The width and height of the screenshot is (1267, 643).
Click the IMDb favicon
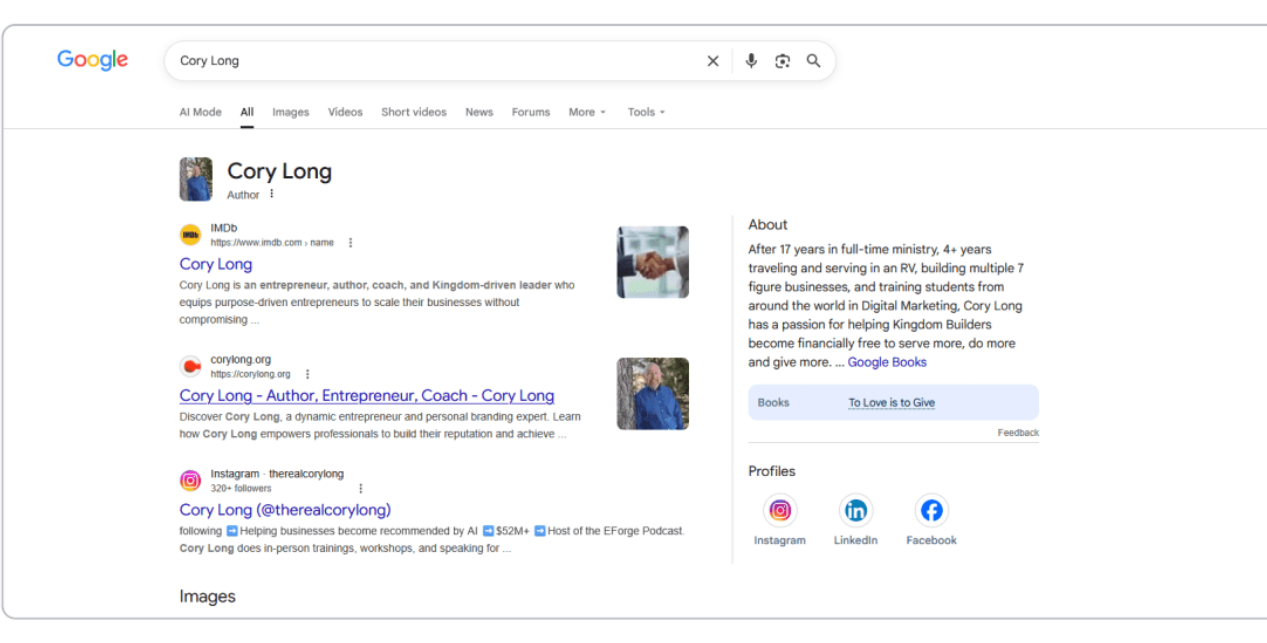[x=190, y=235]
